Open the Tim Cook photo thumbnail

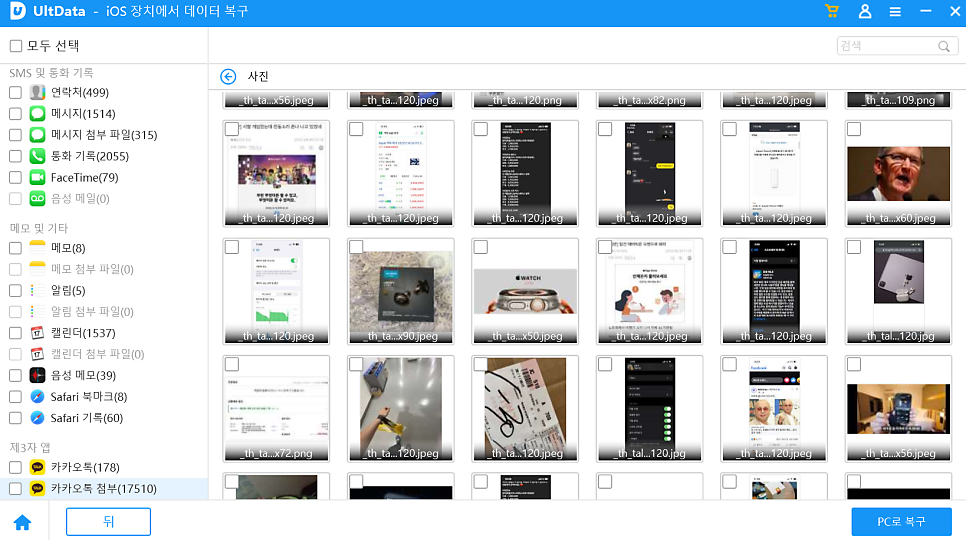[x=898, y=174]
